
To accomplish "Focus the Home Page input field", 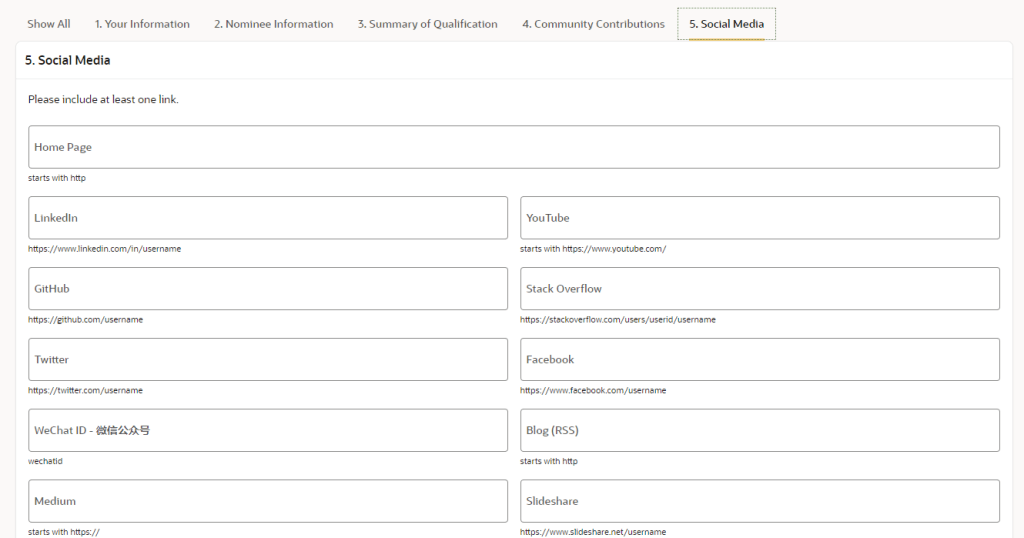I will tap(513, 147).
